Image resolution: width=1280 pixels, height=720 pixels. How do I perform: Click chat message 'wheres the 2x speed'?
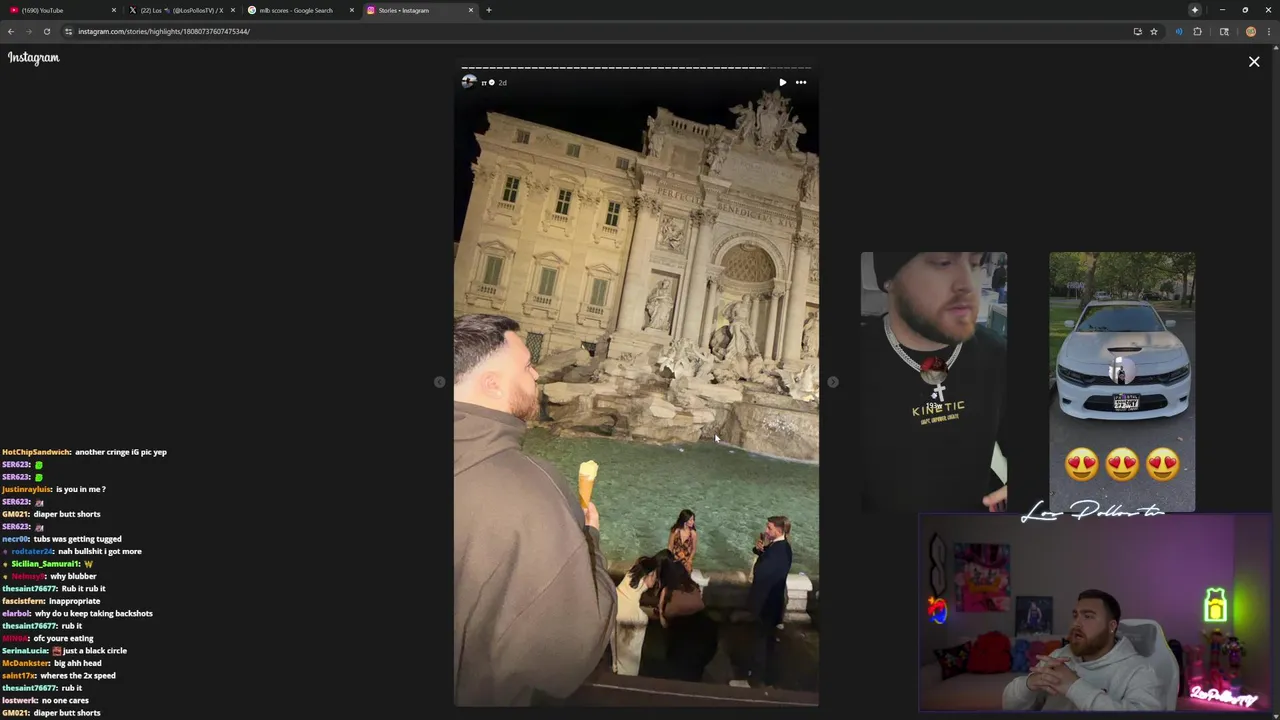point(78,676)
